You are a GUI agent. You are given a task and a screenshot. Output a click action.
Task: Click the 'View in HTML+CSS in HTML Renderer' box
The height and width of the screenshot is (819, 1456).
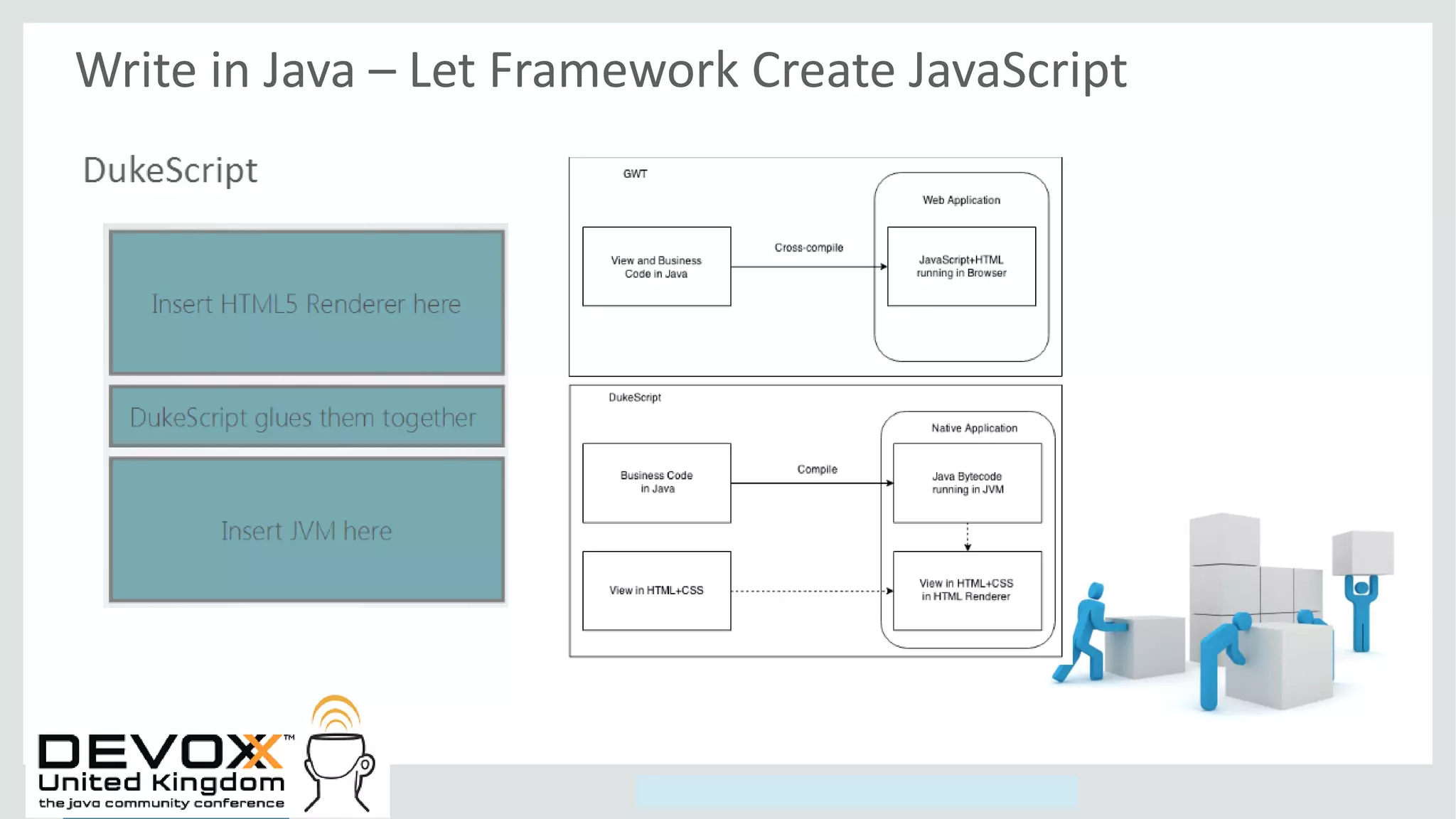coord(967,591)
